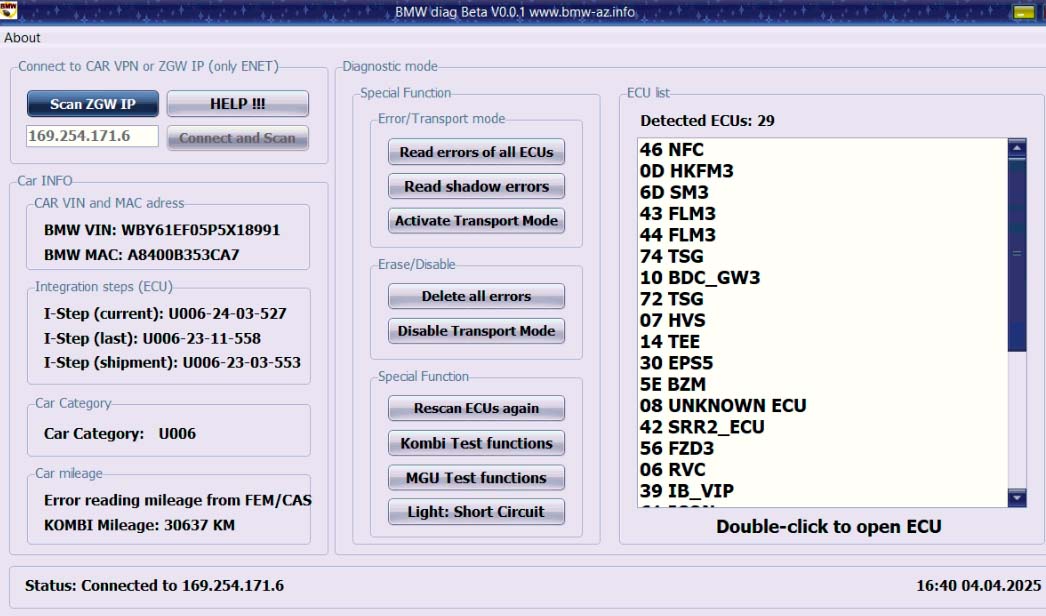Click I-Step (shipment) value
Image resolution: width=1046 pixels, height=616 pixels.
point(241,362)
